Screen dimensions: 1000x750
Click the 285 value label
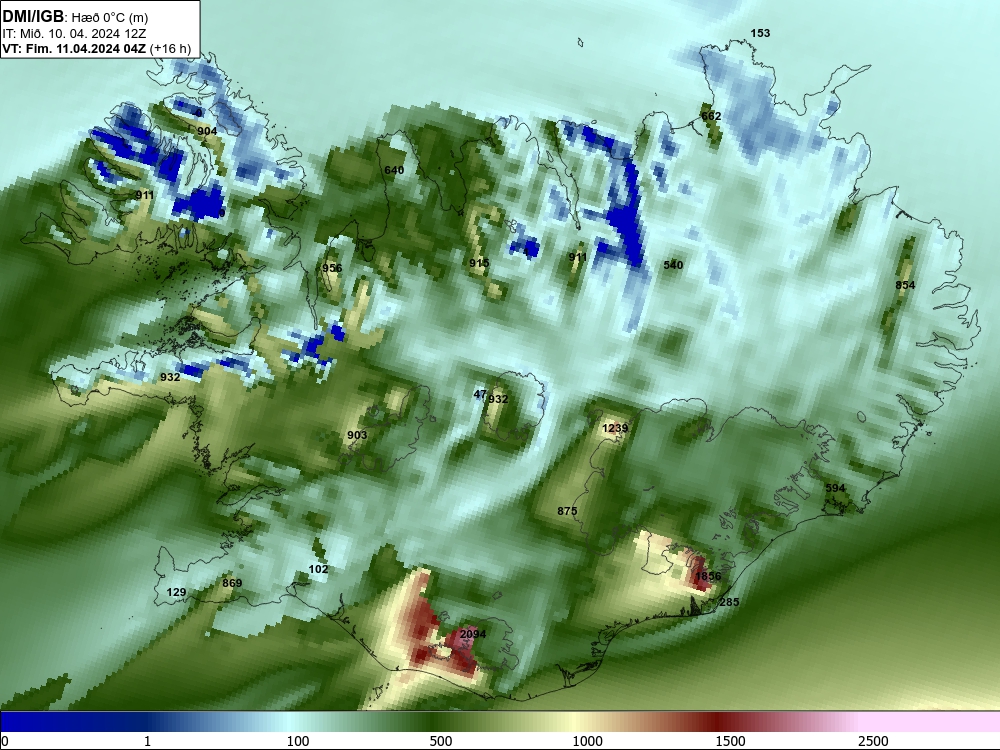click(729, 602)
